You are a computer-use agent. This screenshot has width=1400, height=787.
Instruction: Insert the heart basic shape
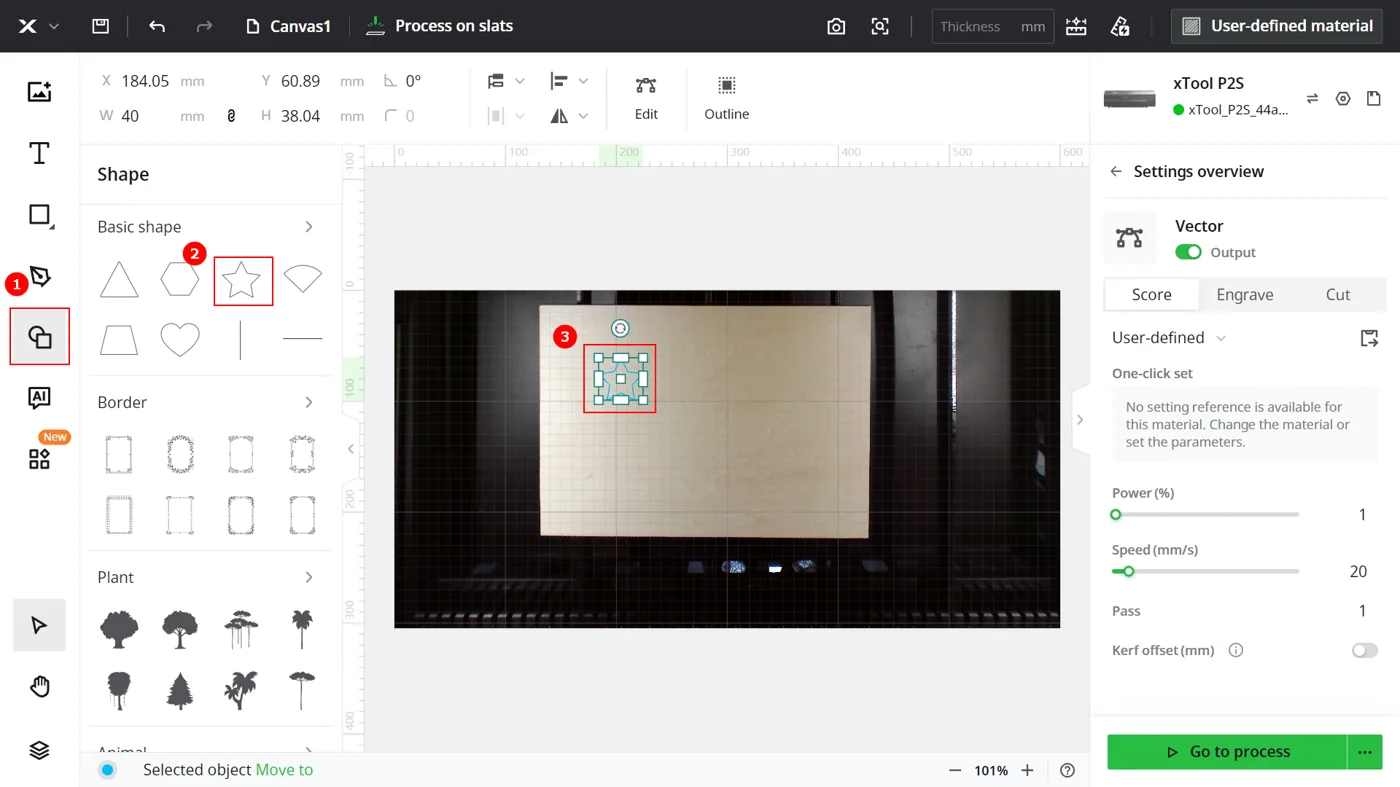tap(180, 340)
